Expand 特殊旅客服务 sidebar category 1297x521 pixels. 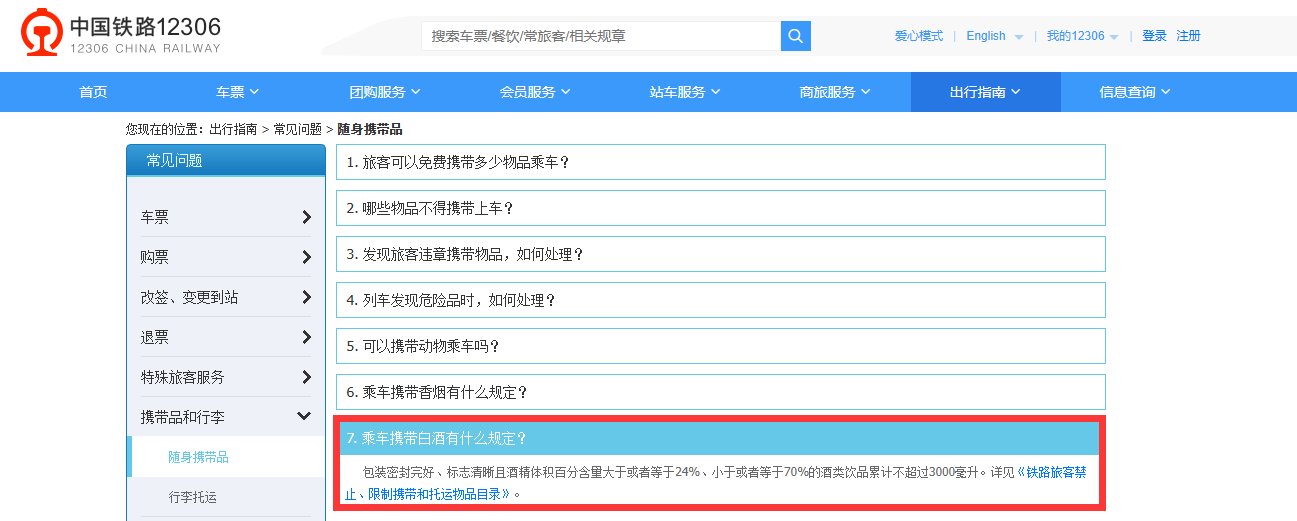coord(226,377)
